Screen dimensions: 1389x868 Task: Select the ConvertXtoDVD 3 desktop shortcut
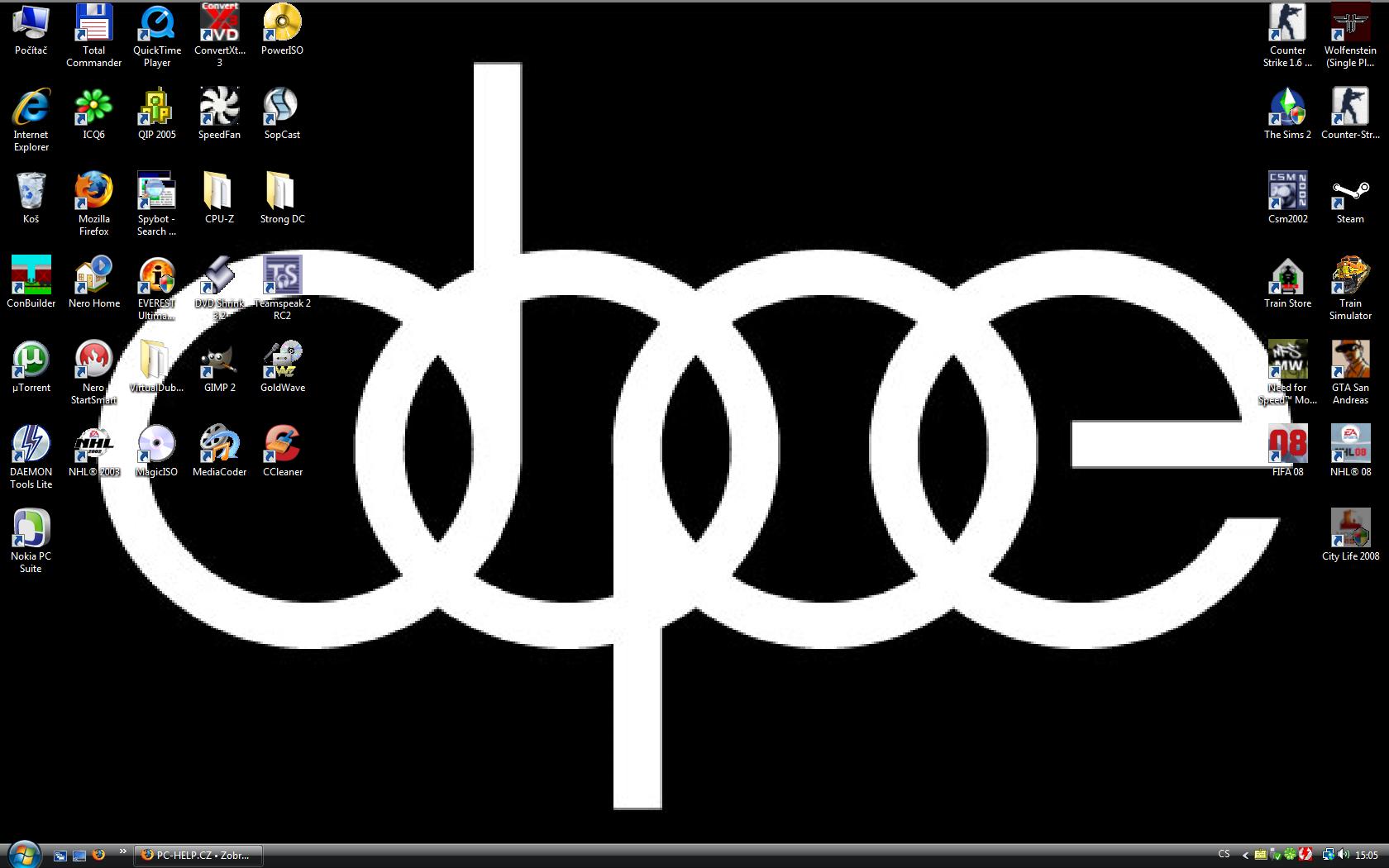pyautogui.click(x=220, y=36)
